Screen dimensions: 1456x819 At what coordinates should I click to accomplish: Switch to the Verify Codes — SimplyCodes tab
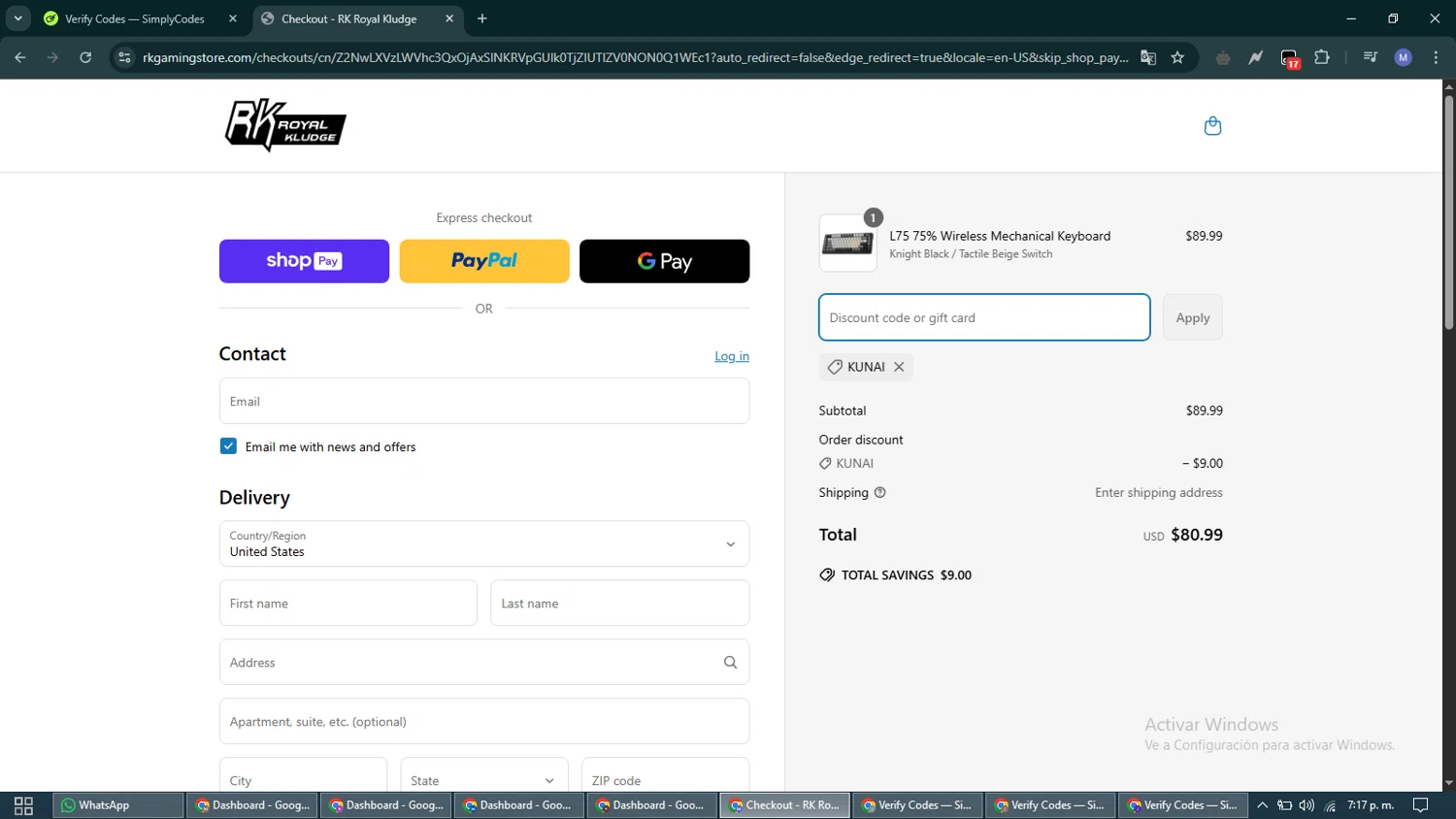[x=135, y=18]
